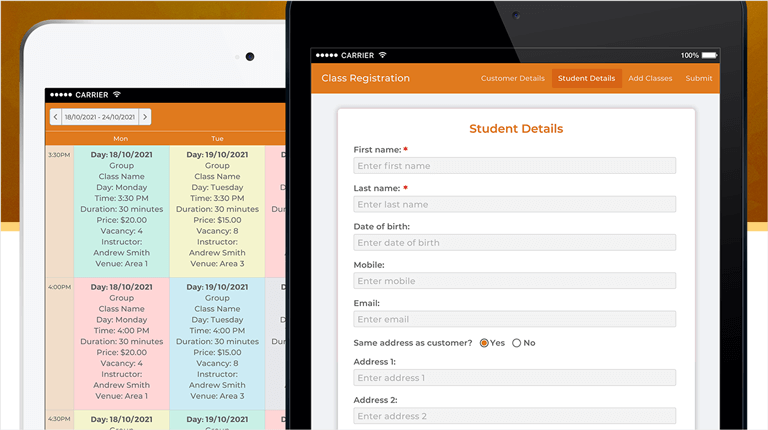Screen dimensions: 768x430
Task: Click the next week arrow
Action: pos(145,117)
